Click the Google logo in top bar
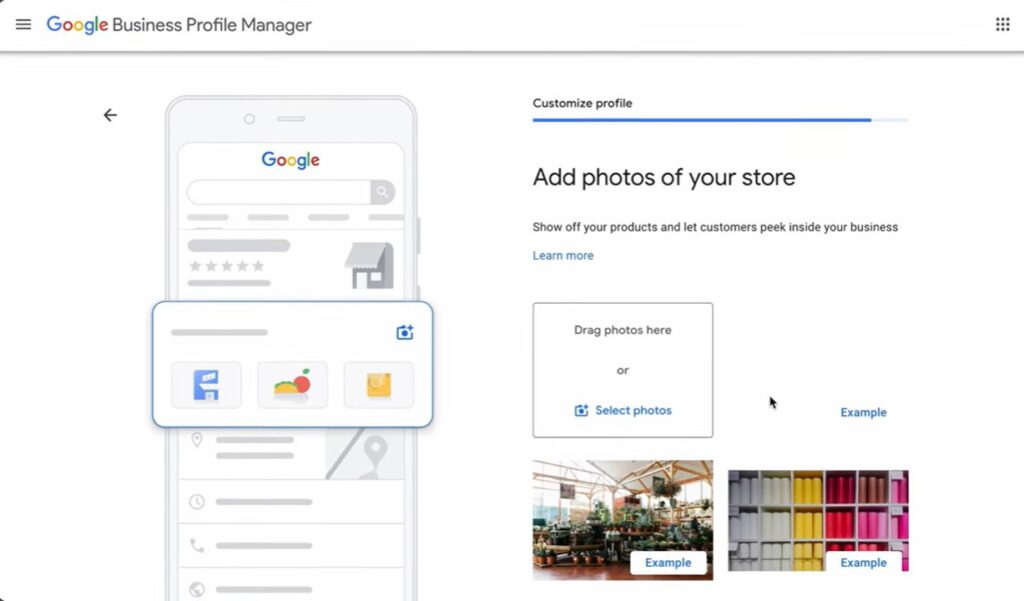This screenshot has height=601, width=1024. point(78,24)
